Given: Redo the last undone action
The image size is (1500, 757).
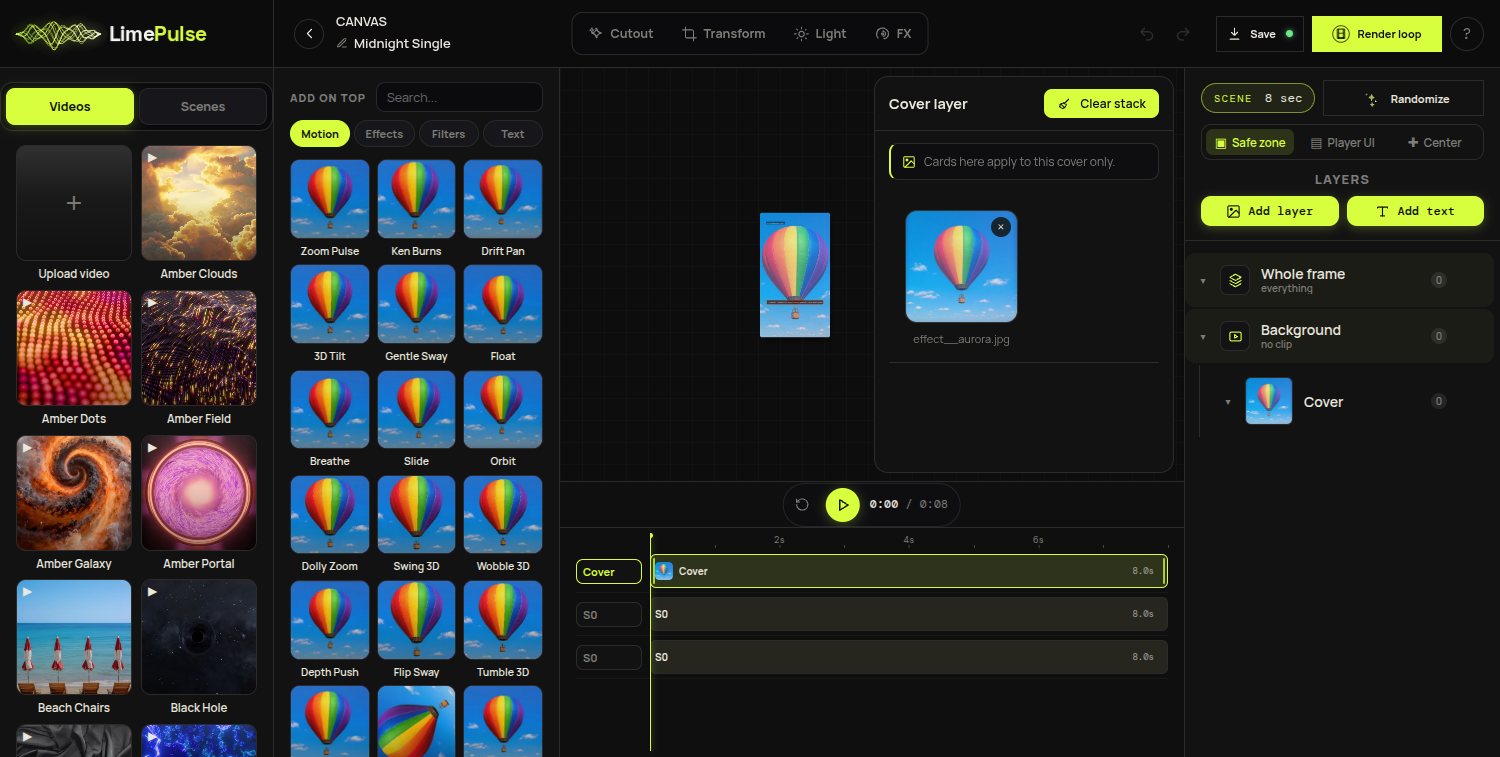Looking at the screenshot, I should point(1183,34).
